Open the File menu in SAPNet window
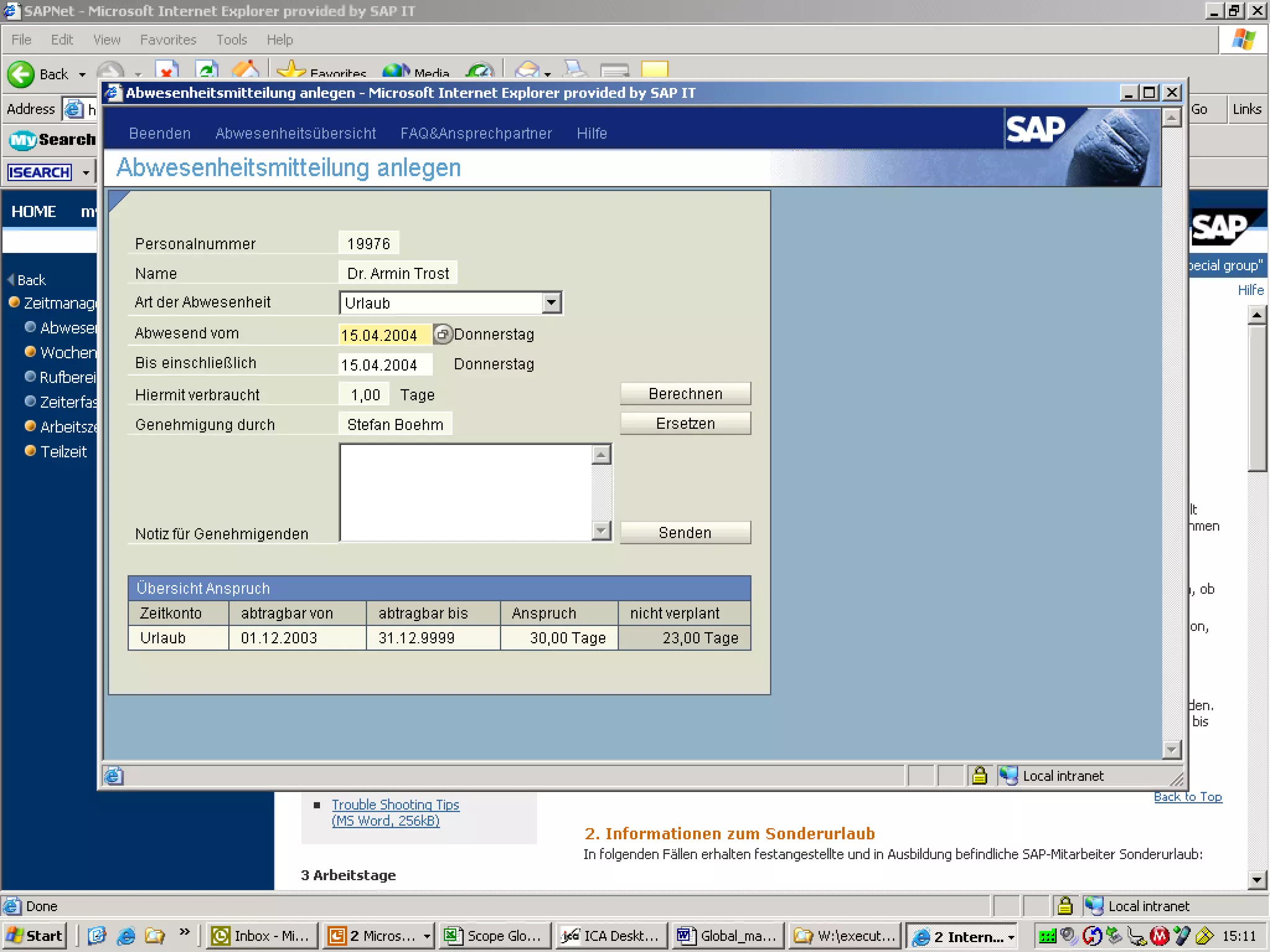 21,40
